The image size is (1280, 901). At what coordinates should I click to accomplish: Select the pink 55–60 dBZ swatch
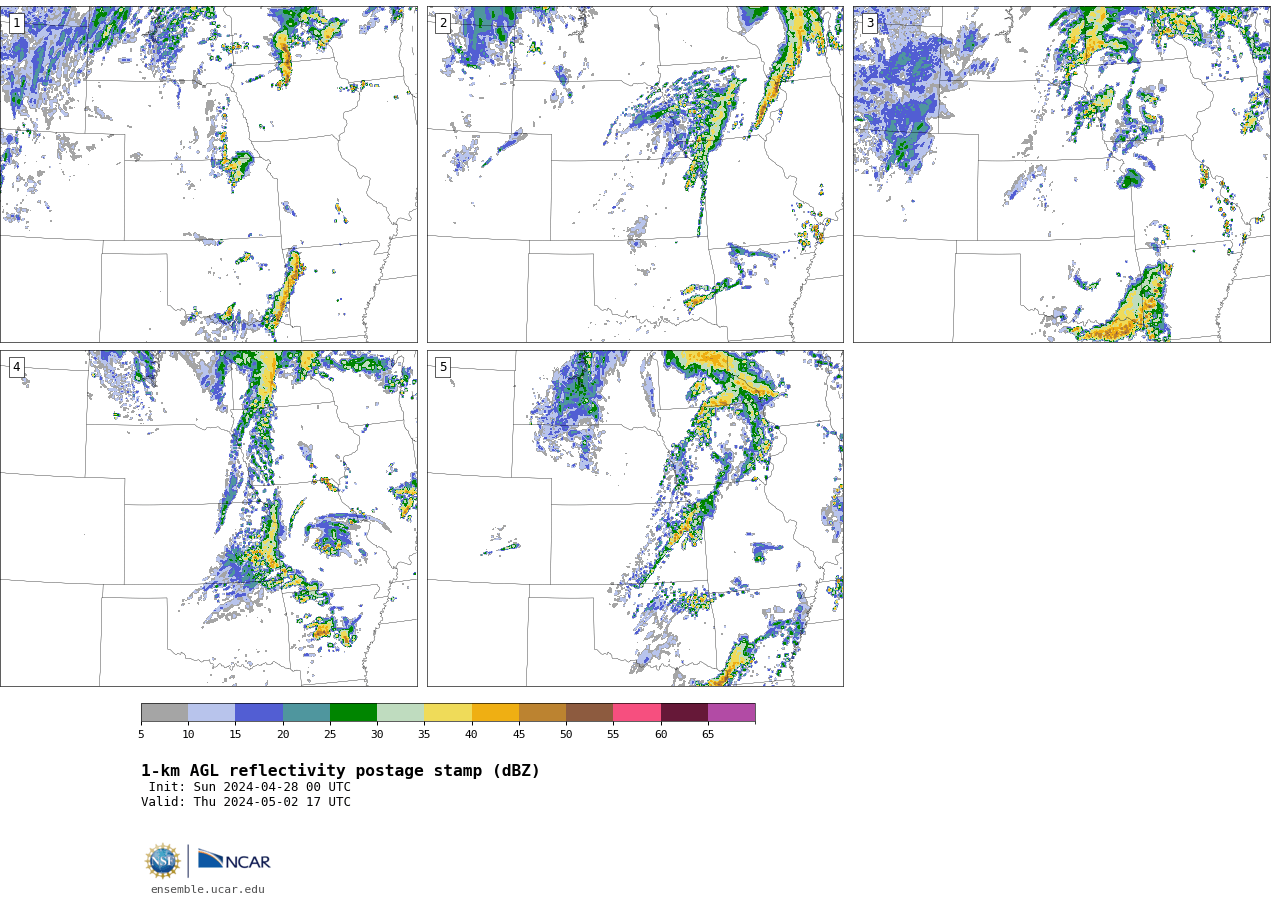(x=637, y=712)
